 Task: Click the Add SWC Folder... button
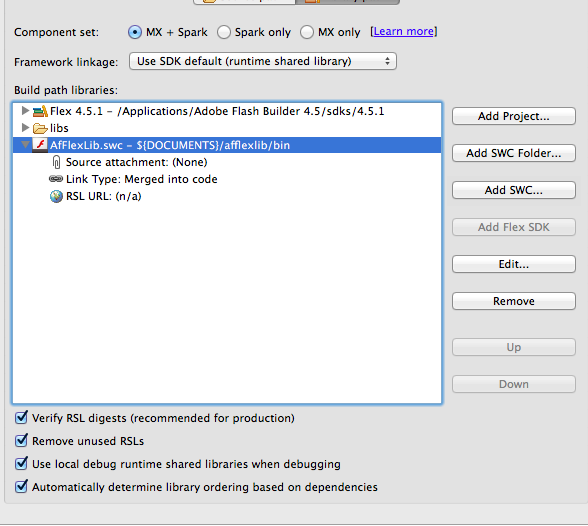tap(514, 153)
